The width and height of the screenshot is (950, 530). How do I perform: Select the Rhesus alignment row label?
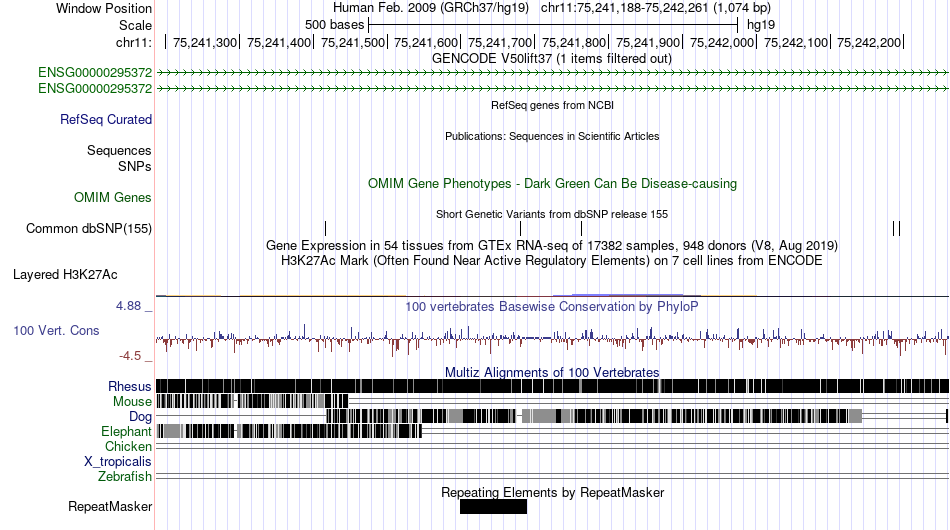(130, 386)
